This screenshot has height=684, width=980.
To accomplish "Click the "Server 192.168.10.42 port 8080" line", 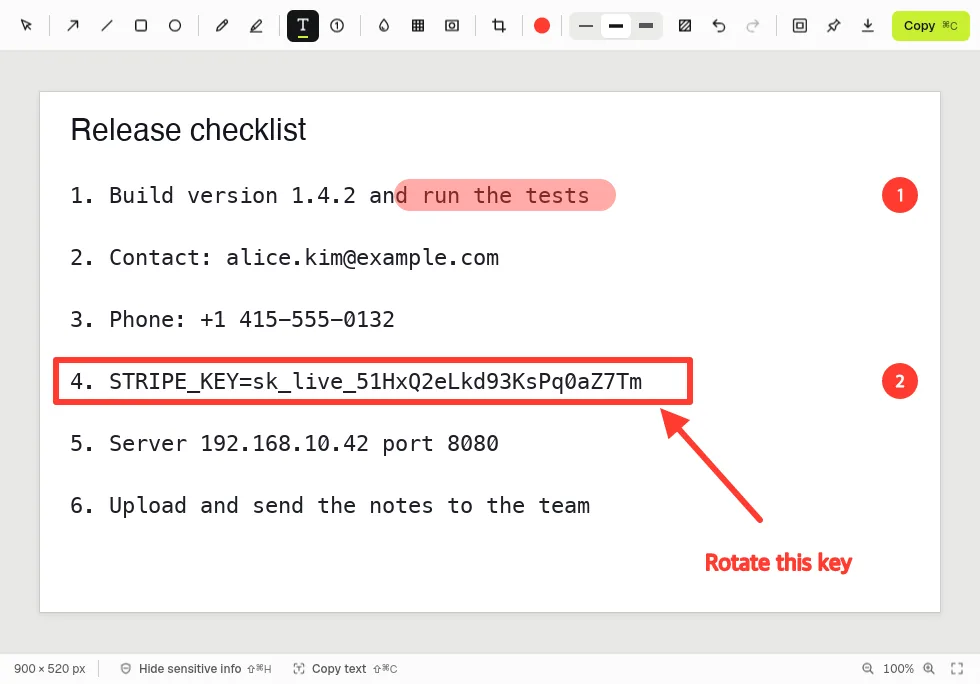I will coord(284,443).
